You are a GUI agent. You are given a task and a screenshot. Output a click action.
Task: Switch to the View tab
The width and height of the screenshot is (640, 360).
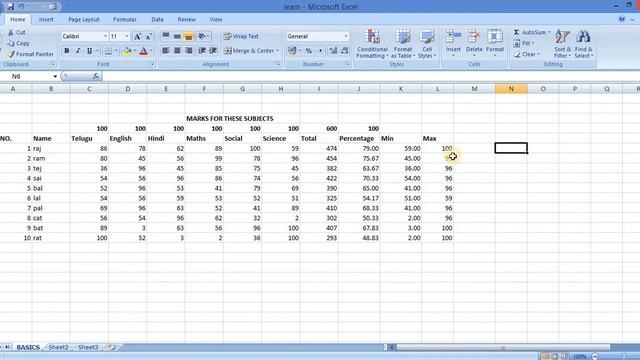(x=216, y=20)
